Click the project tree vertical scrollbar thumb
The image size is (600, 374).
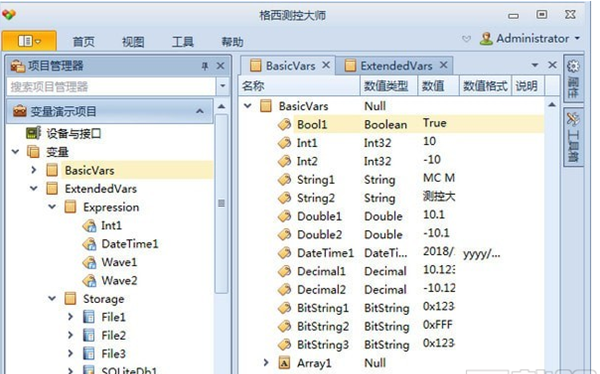point(221,203)
